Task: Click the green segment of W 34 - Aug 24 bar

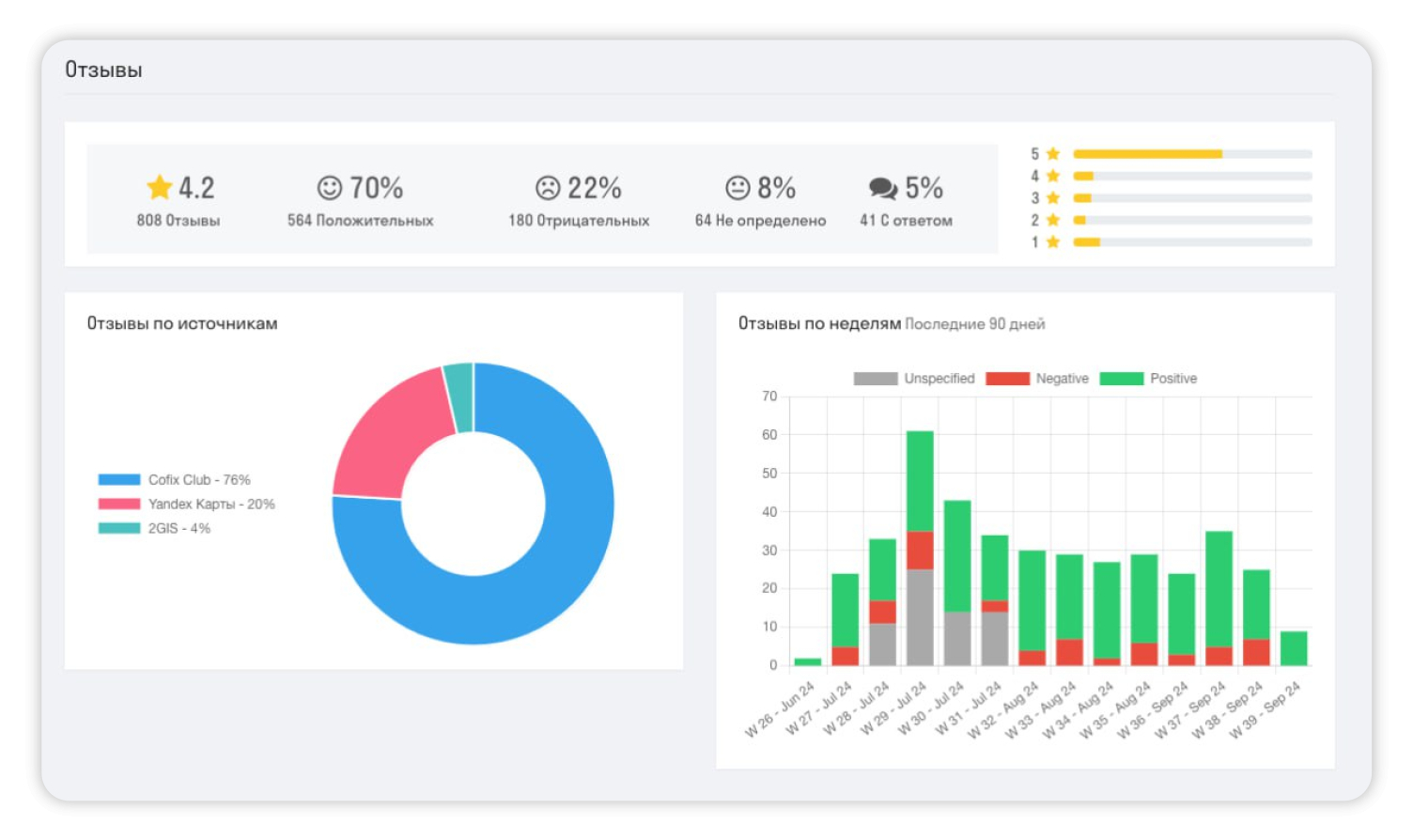Action: coord(1107,610)
